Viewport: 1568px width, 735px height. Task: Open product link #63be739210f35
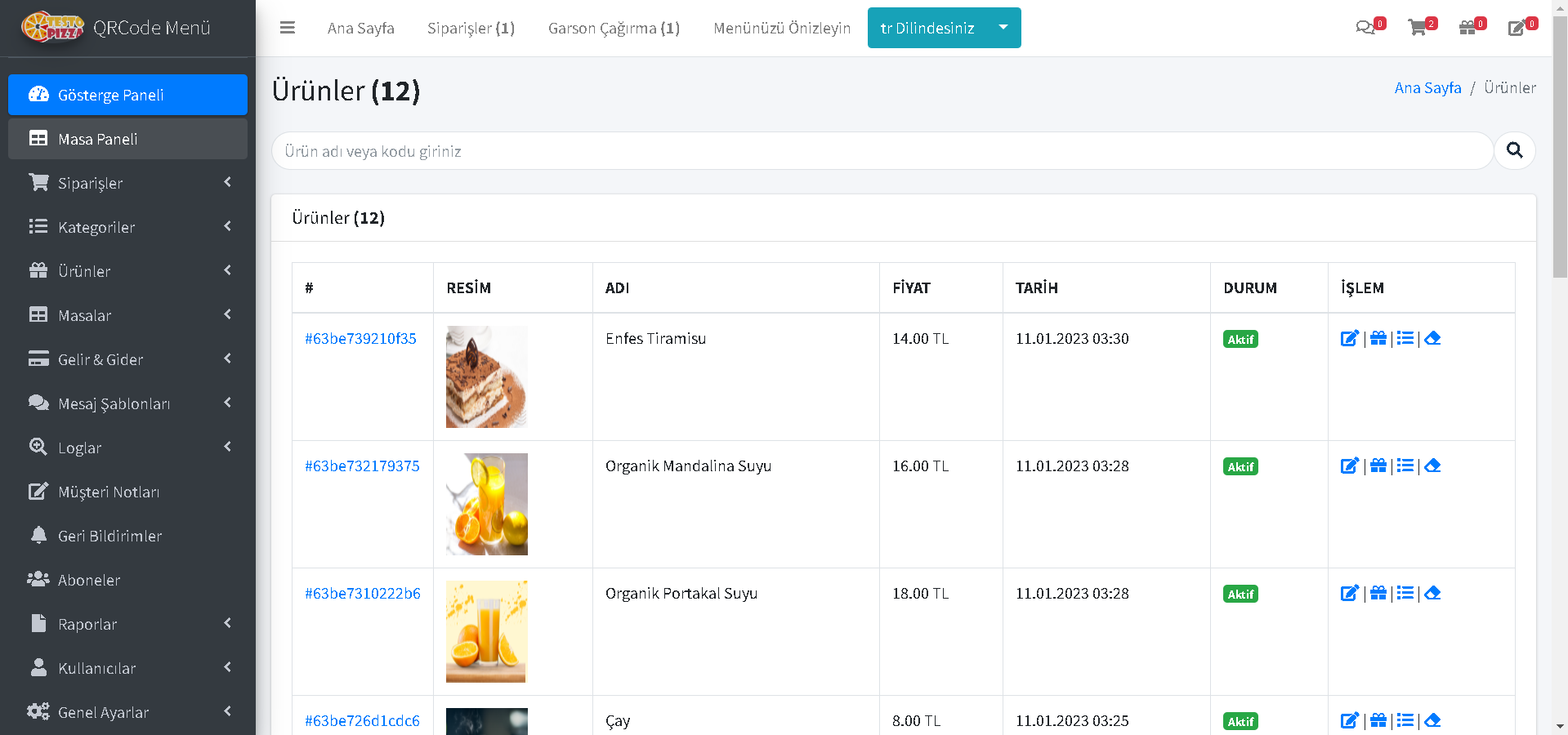tap(360, 338)
